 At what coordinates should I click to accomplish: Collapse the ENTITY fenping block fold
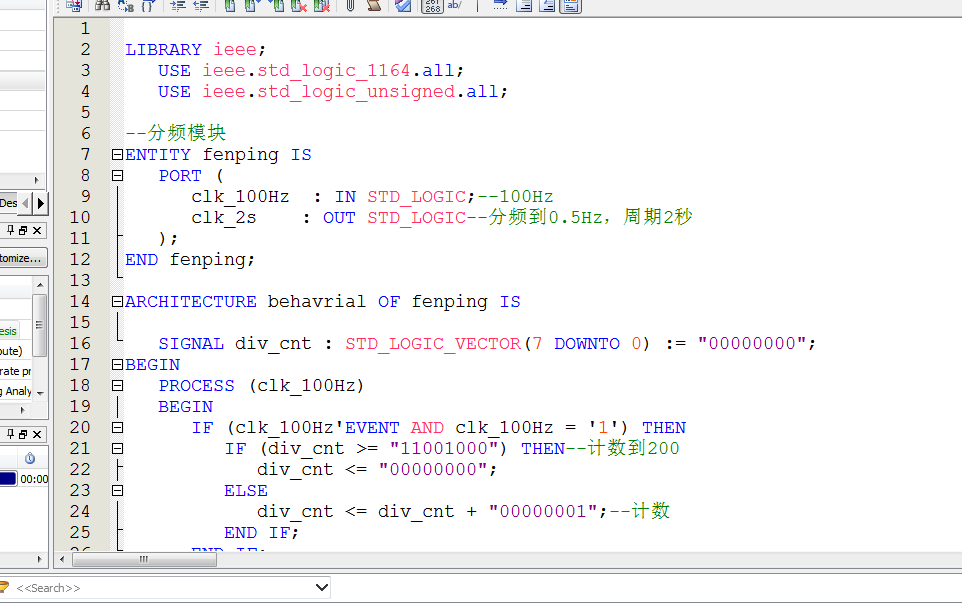117,155
